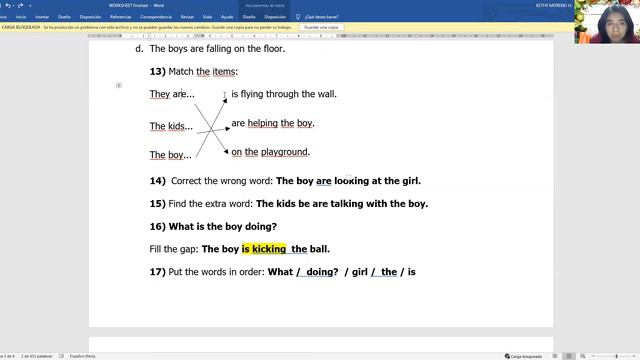Focus the '¿Qué desea hacer?' search box
This screenshot has width=640, height=360.
click(321, 17)
